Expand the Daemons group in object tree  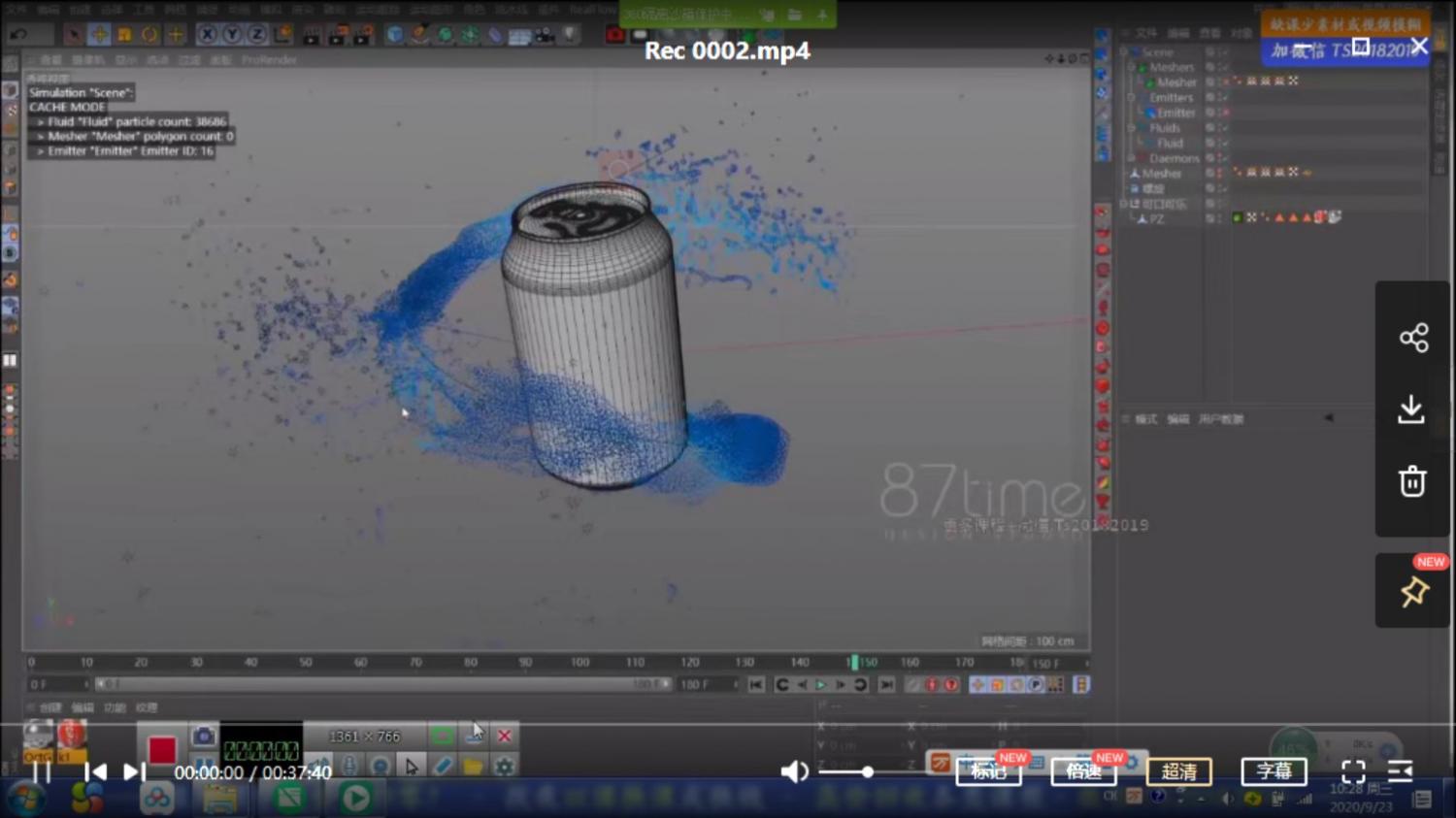coord(1131,158)
